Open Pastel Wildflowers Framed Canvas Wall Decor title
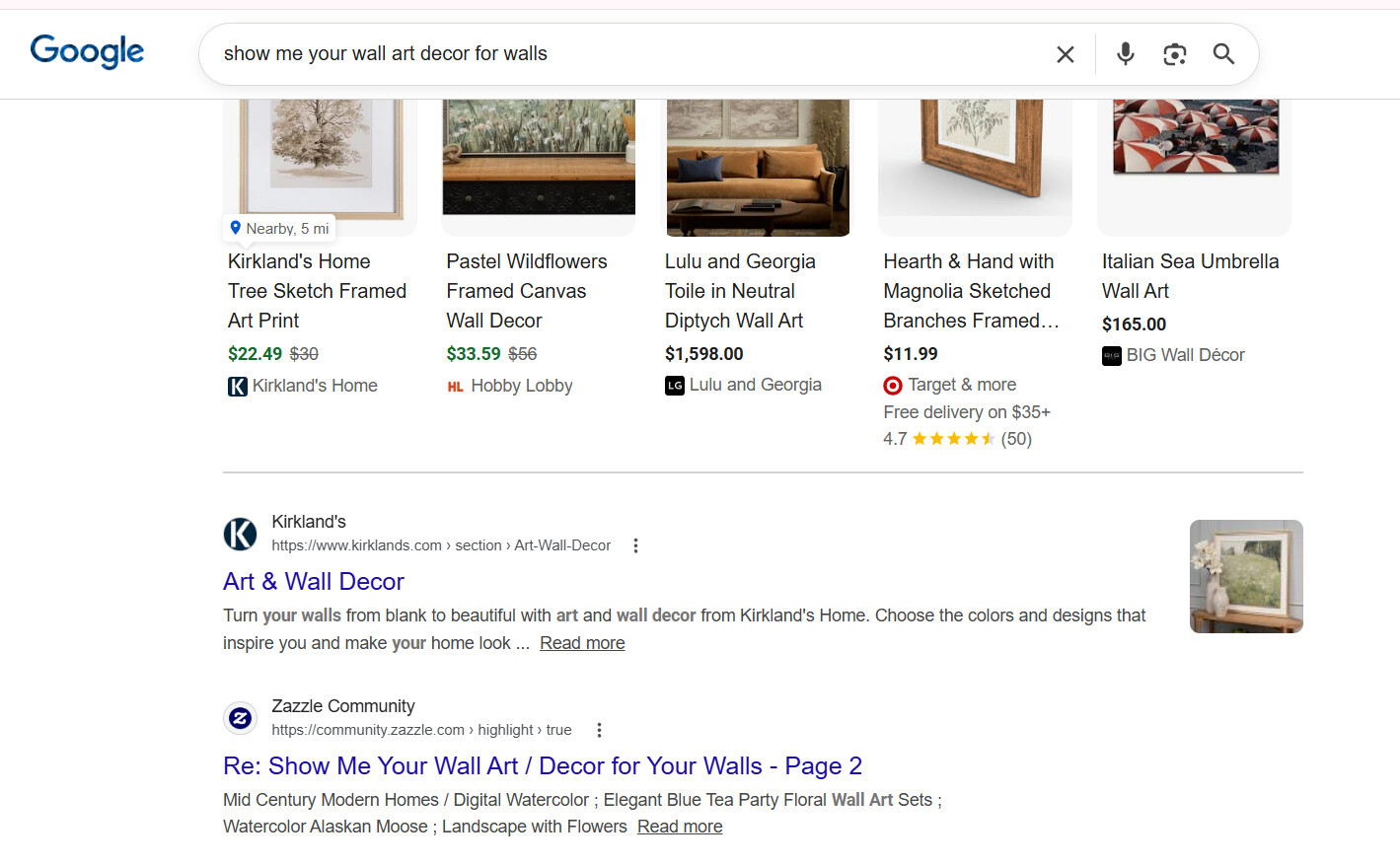The image size is (1400, 867). (527, 291)
